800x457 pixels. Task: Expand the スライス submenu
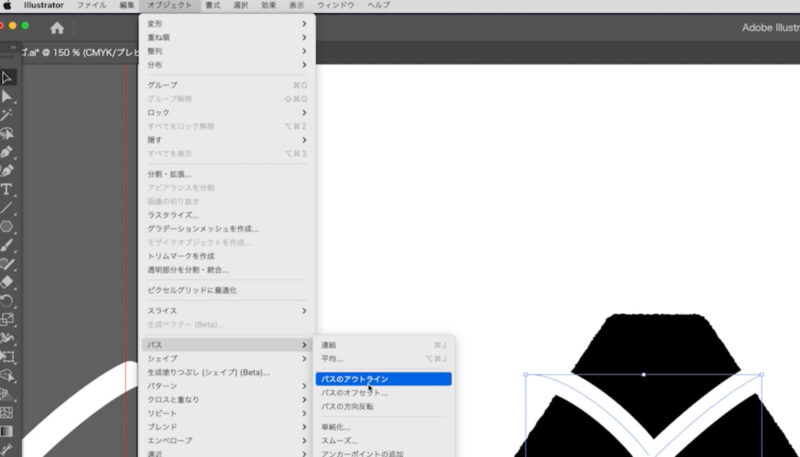click(x=227, y=311)
